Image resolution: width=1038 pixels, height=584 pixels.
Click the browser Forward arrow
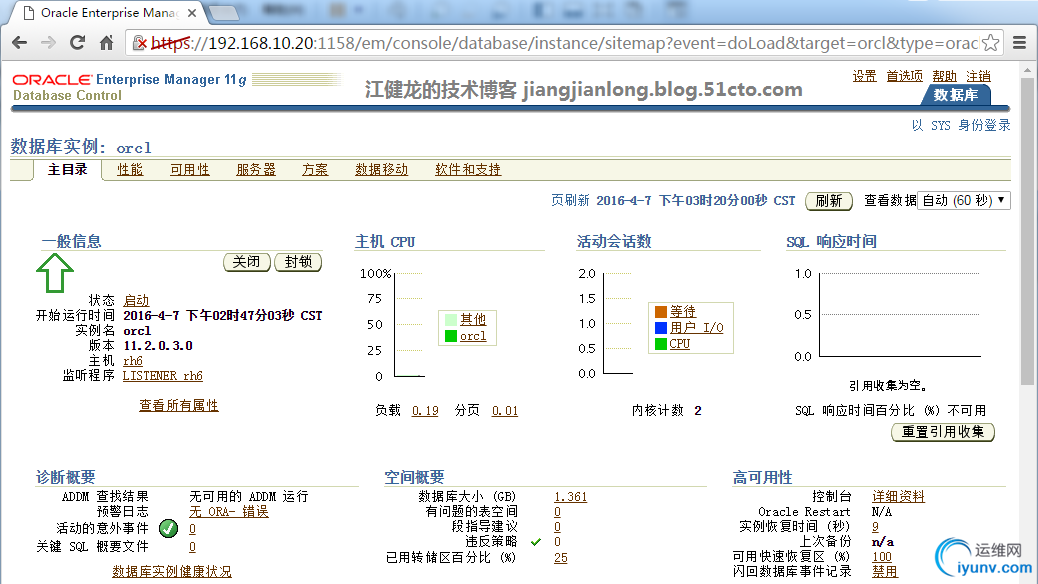[x=48, y=43]
